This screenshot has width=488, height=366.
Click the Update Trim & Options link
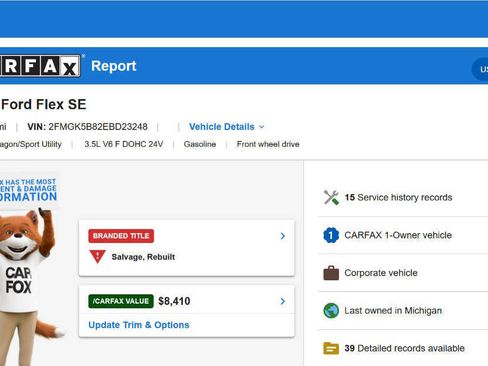tap(139, 325)
